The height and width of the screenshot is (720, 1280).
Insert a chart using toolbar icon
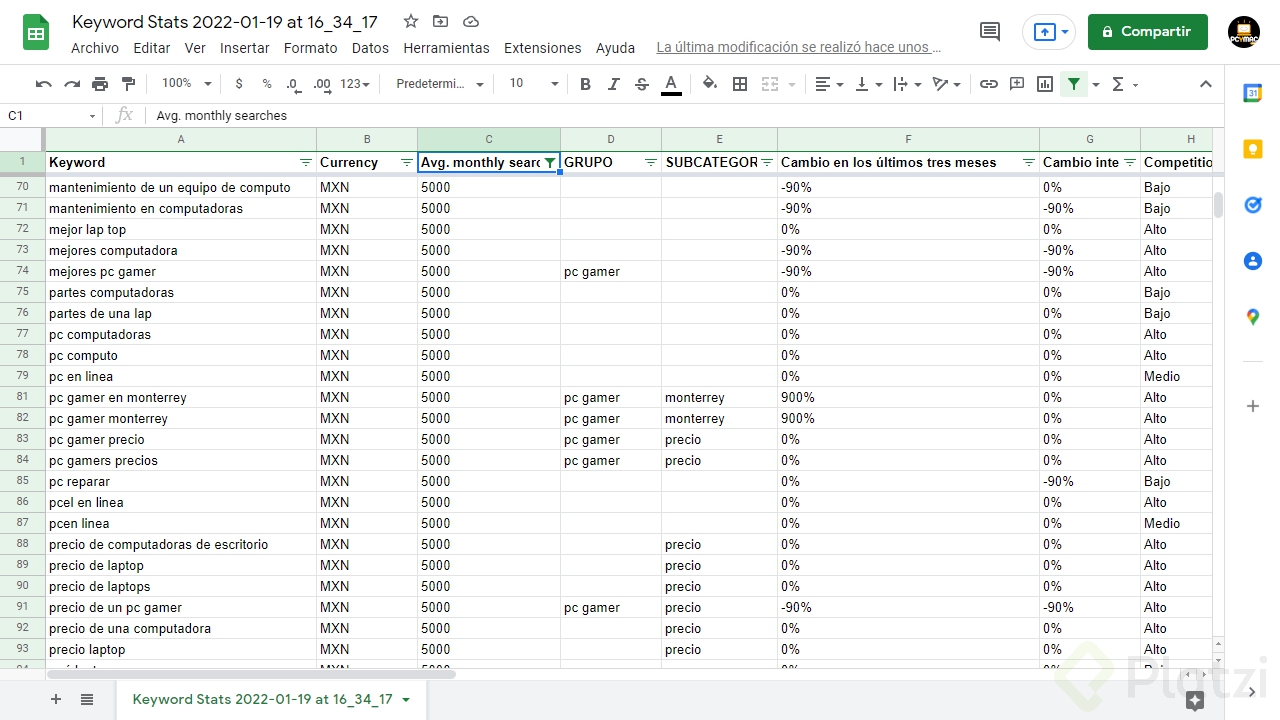pyautogui.click(x=1045, y=84)
